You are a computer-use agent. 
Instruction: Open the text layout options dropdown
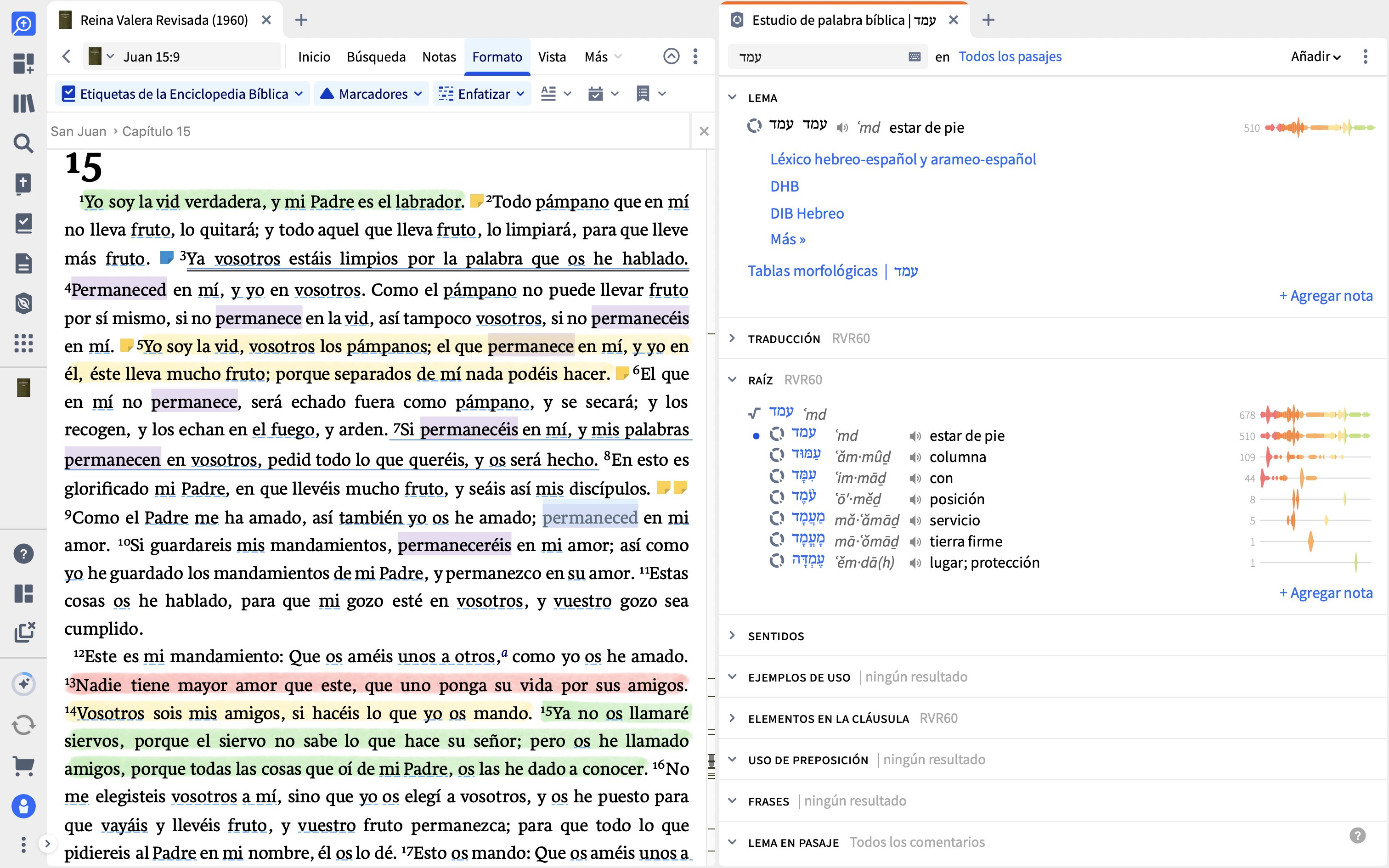pos(556,94)
